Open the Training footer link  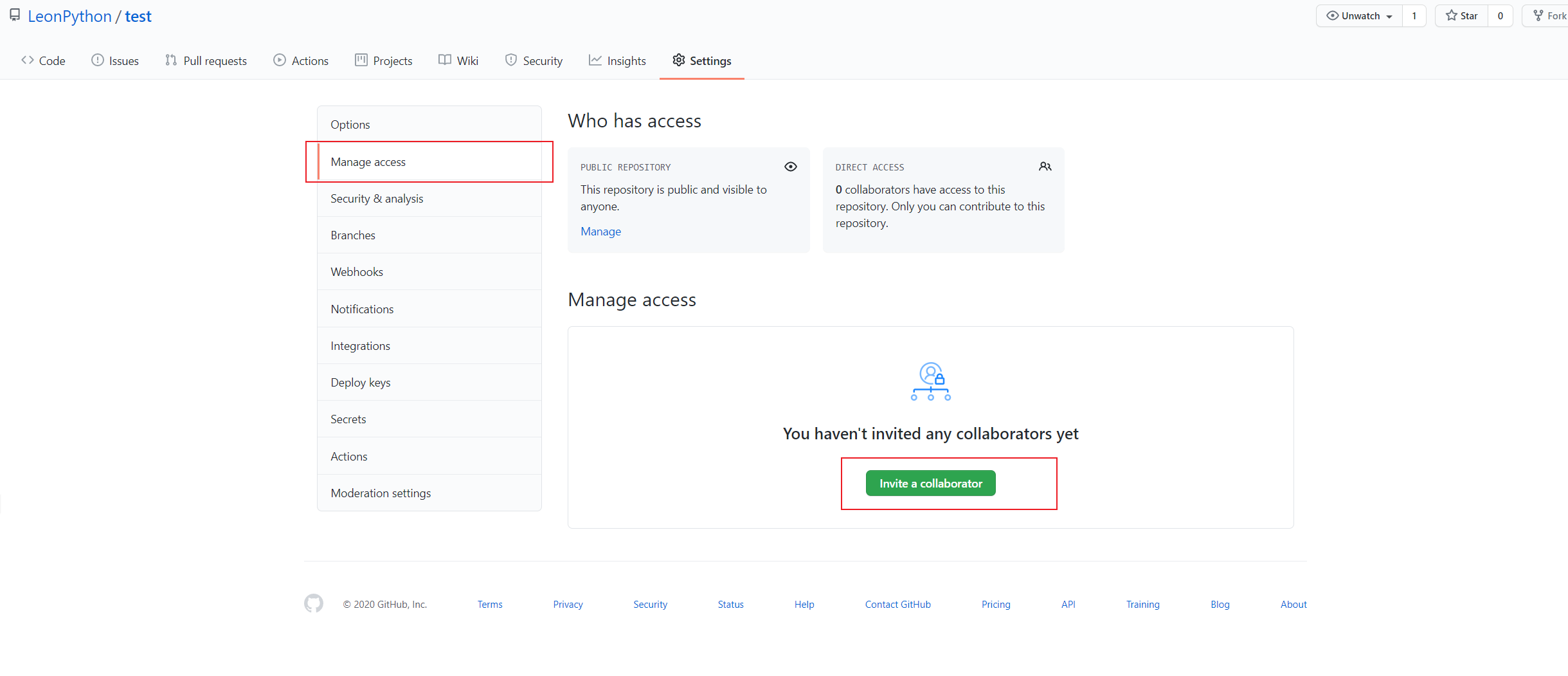pos(1143,605)
